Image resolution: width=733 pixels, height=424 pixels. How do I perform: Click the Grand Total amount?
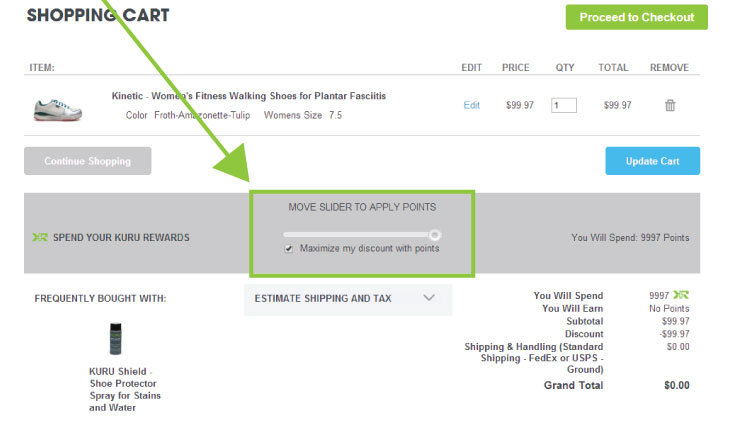click(x=676, y=385)
